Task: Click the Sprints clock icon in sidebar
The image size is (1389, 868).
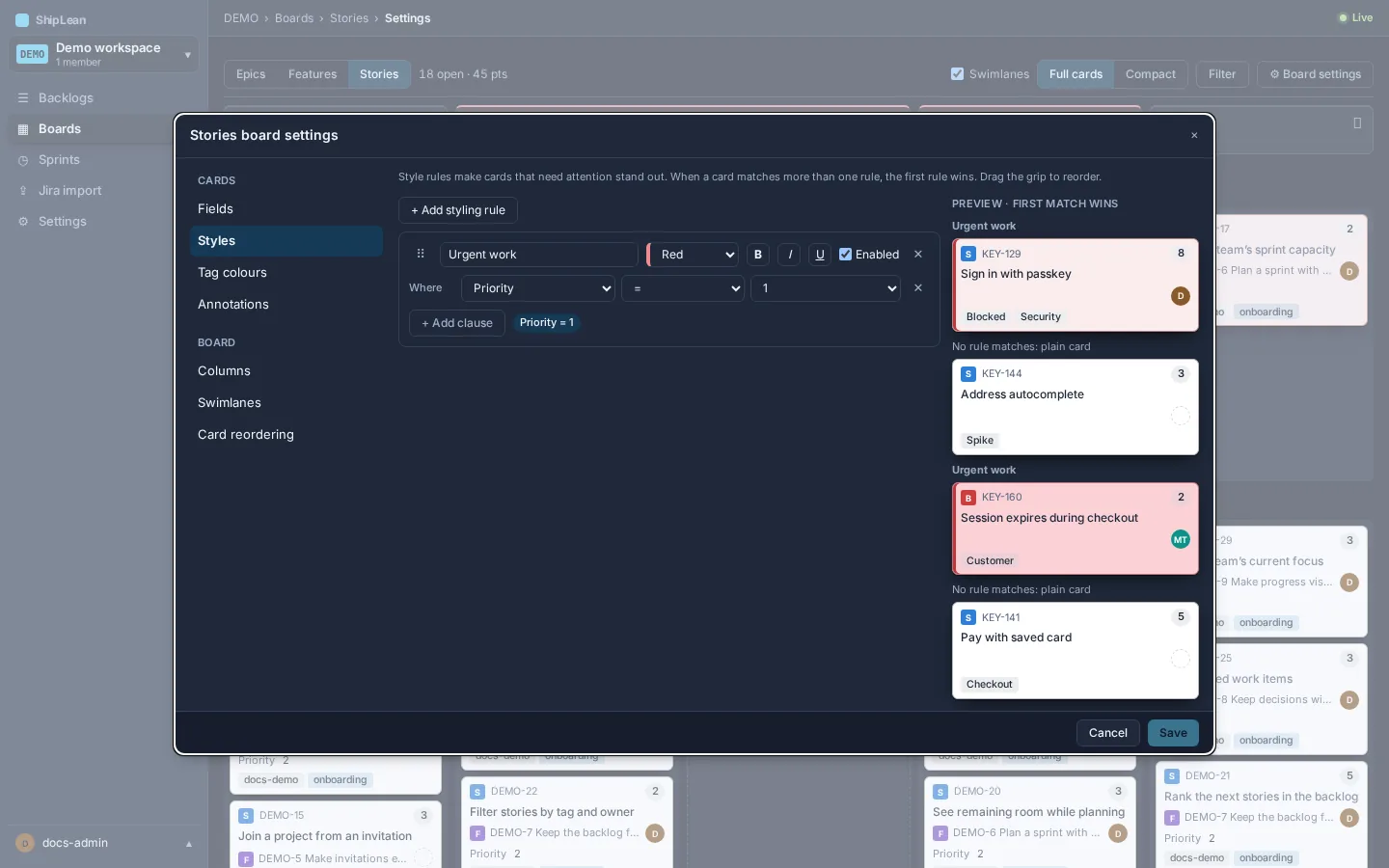Action: 23,160
